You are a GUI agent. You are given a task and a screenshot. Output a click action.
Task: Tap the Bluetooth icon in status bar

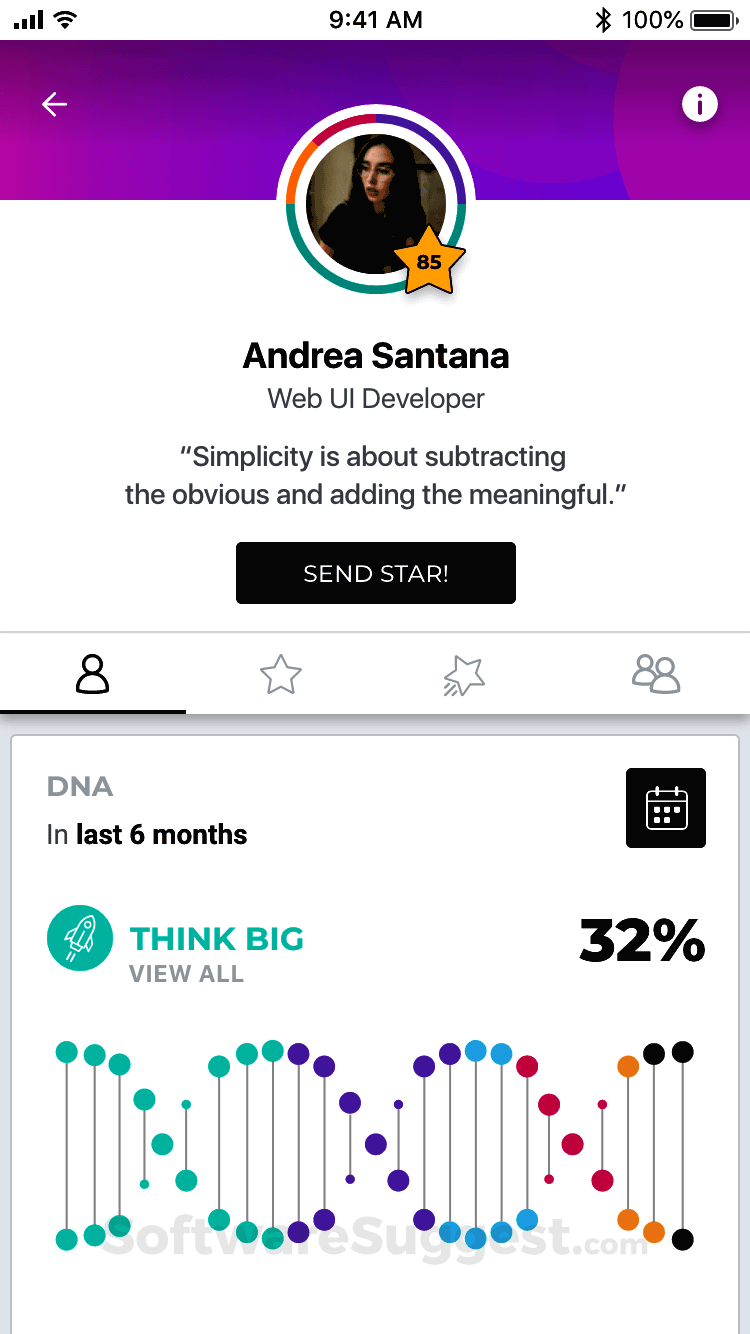[x=603, y=20]
